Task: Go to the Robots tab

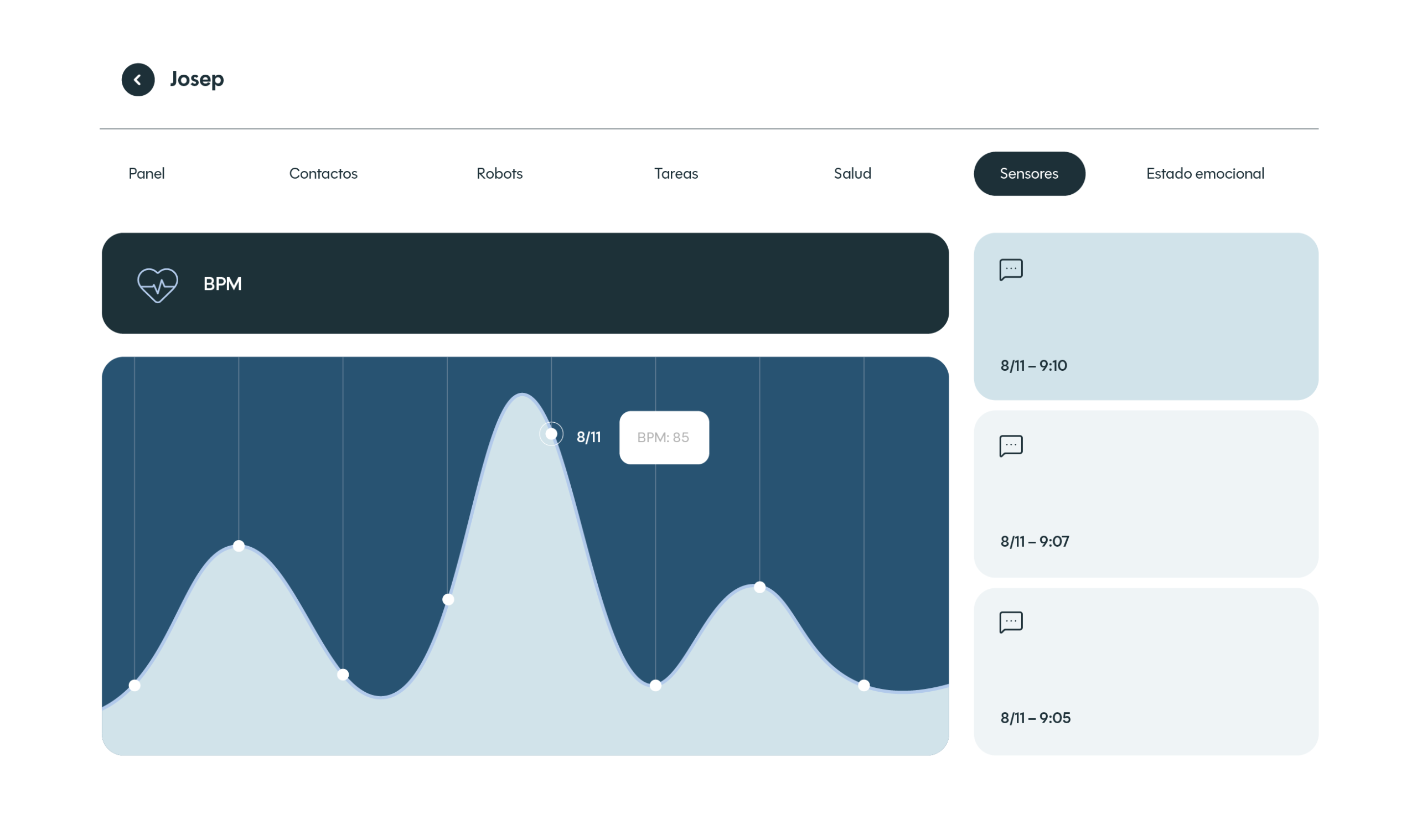Action: coord(499,174)
